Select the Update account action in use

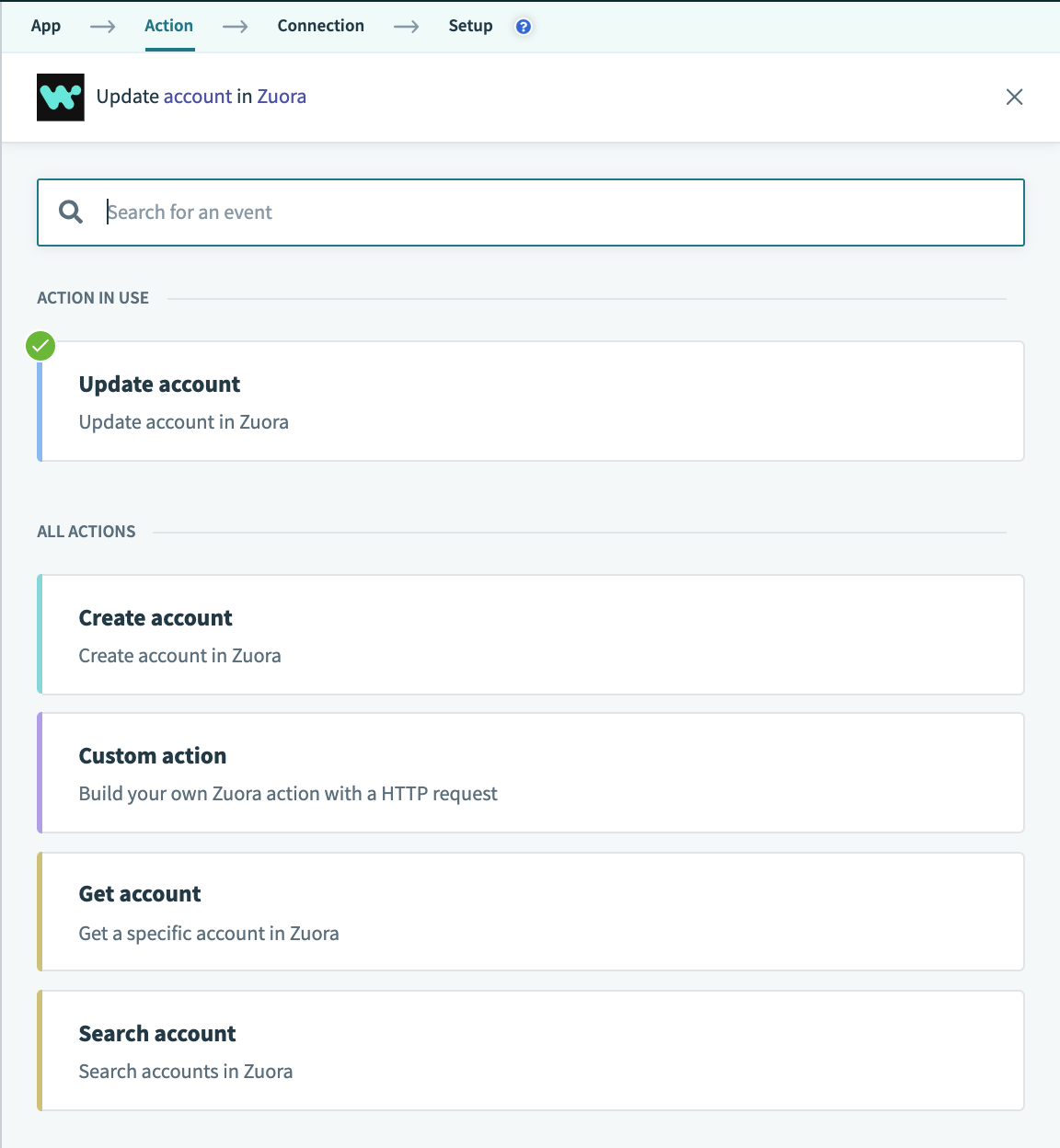pyautogui.click(x=530, y=401)
